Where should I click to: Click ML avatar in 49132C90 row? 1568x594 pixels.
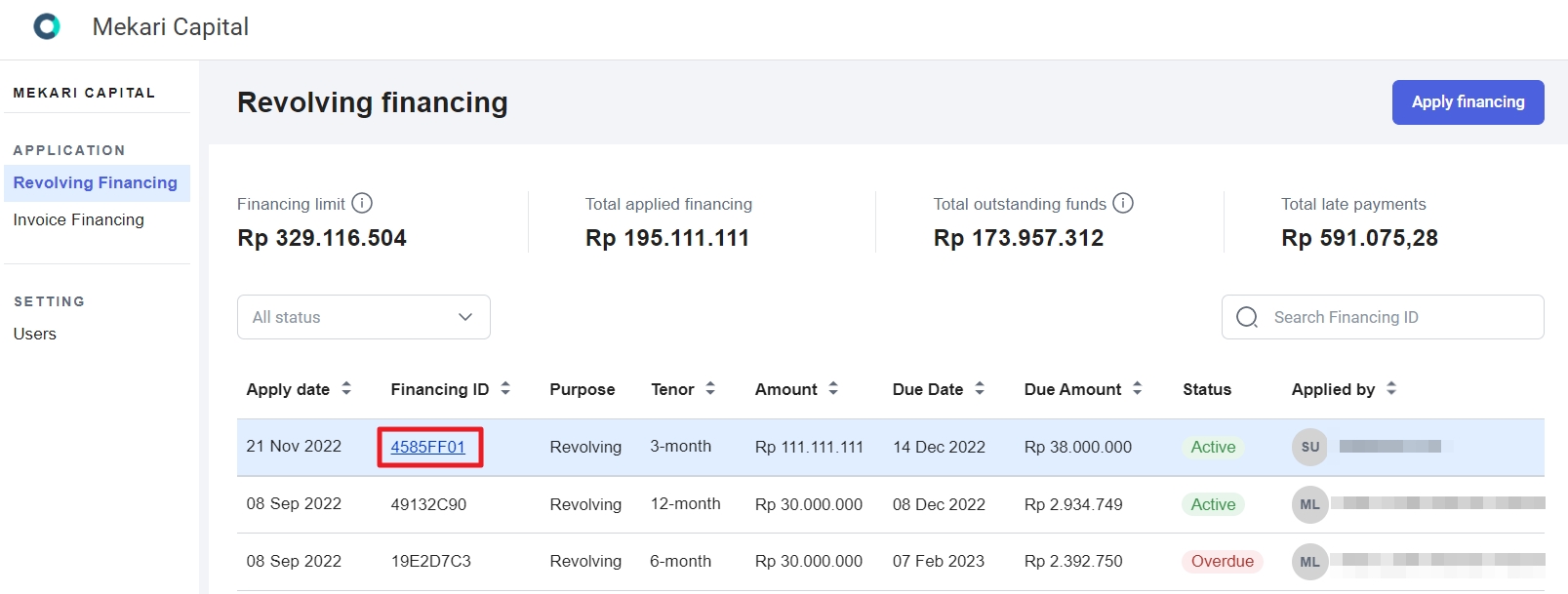(x=1310, y=504)
